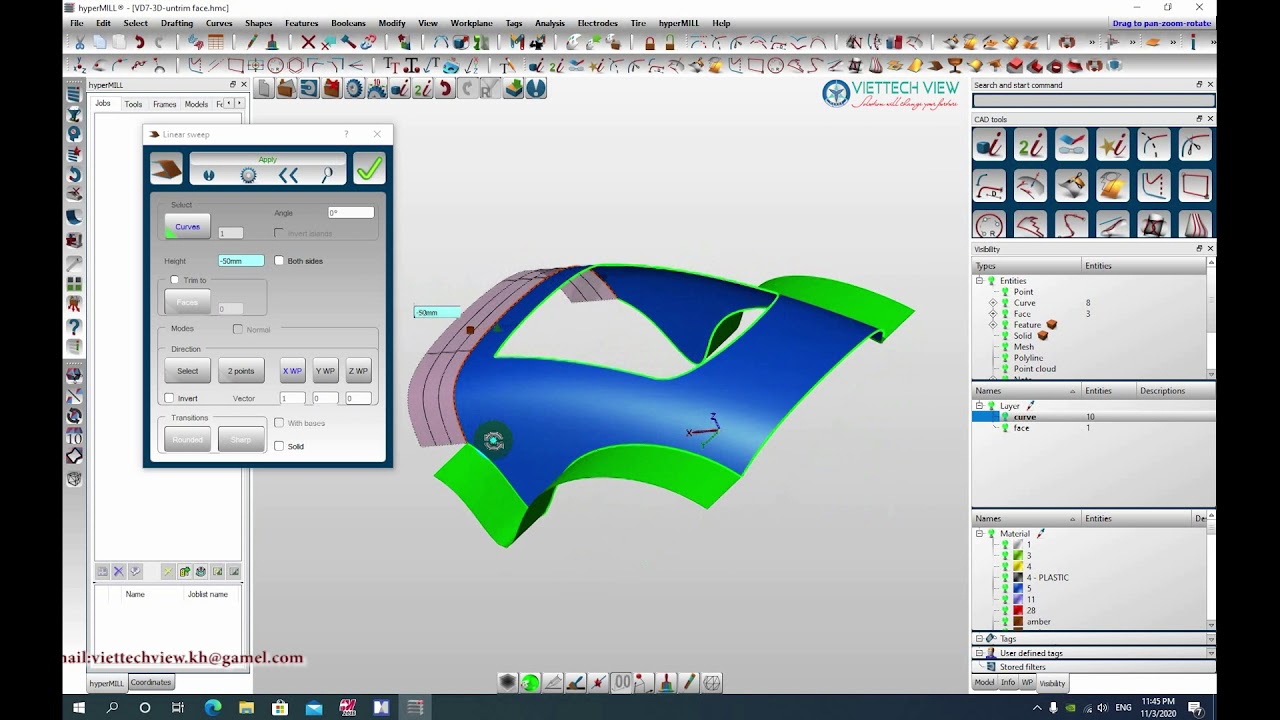Collapse the Entities tree node
This screenshot has width=1280, height=720.
coord(979,281)
